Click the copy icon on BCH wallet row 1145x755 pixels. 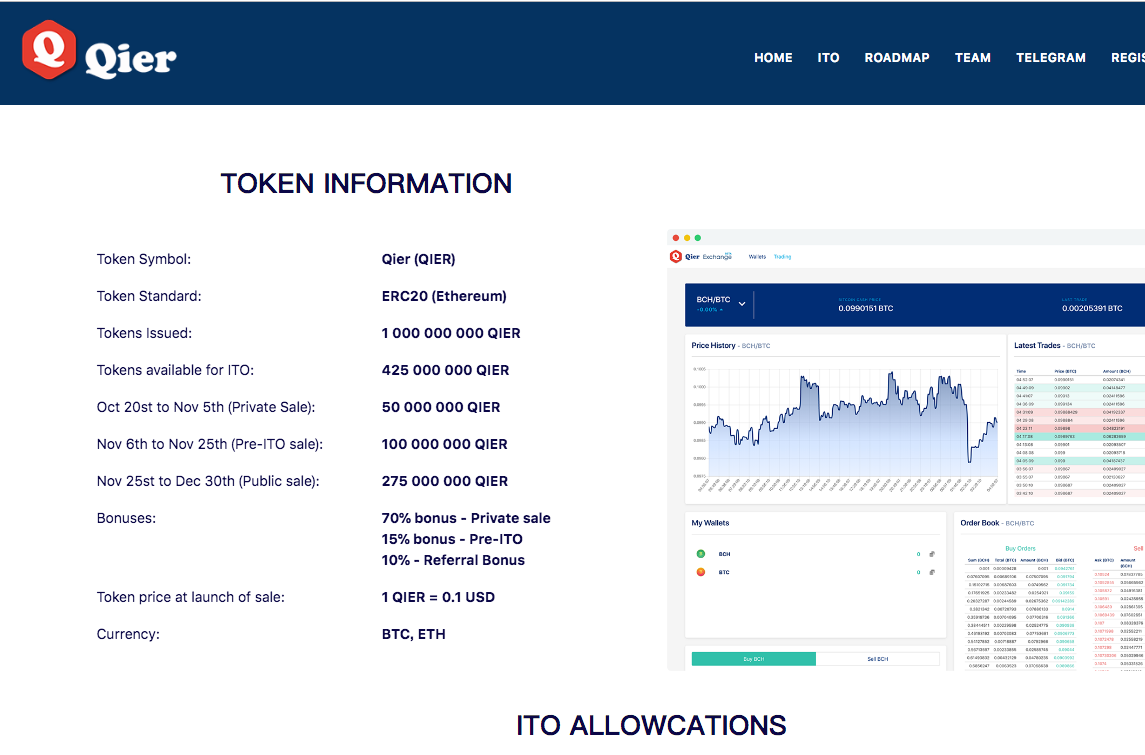tap(932, 554)
